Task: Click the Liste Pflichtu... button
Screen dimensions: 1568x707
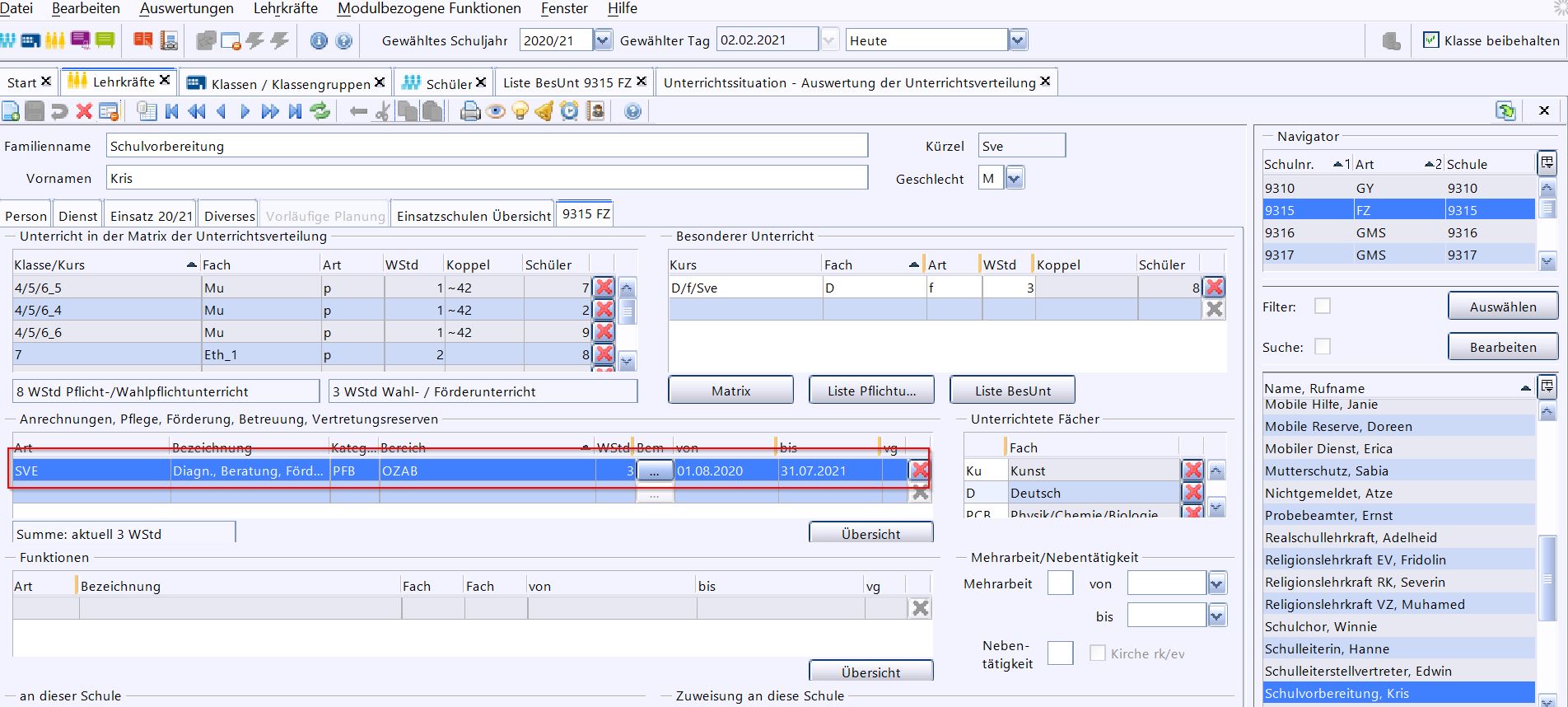Action: pos(872,391)
